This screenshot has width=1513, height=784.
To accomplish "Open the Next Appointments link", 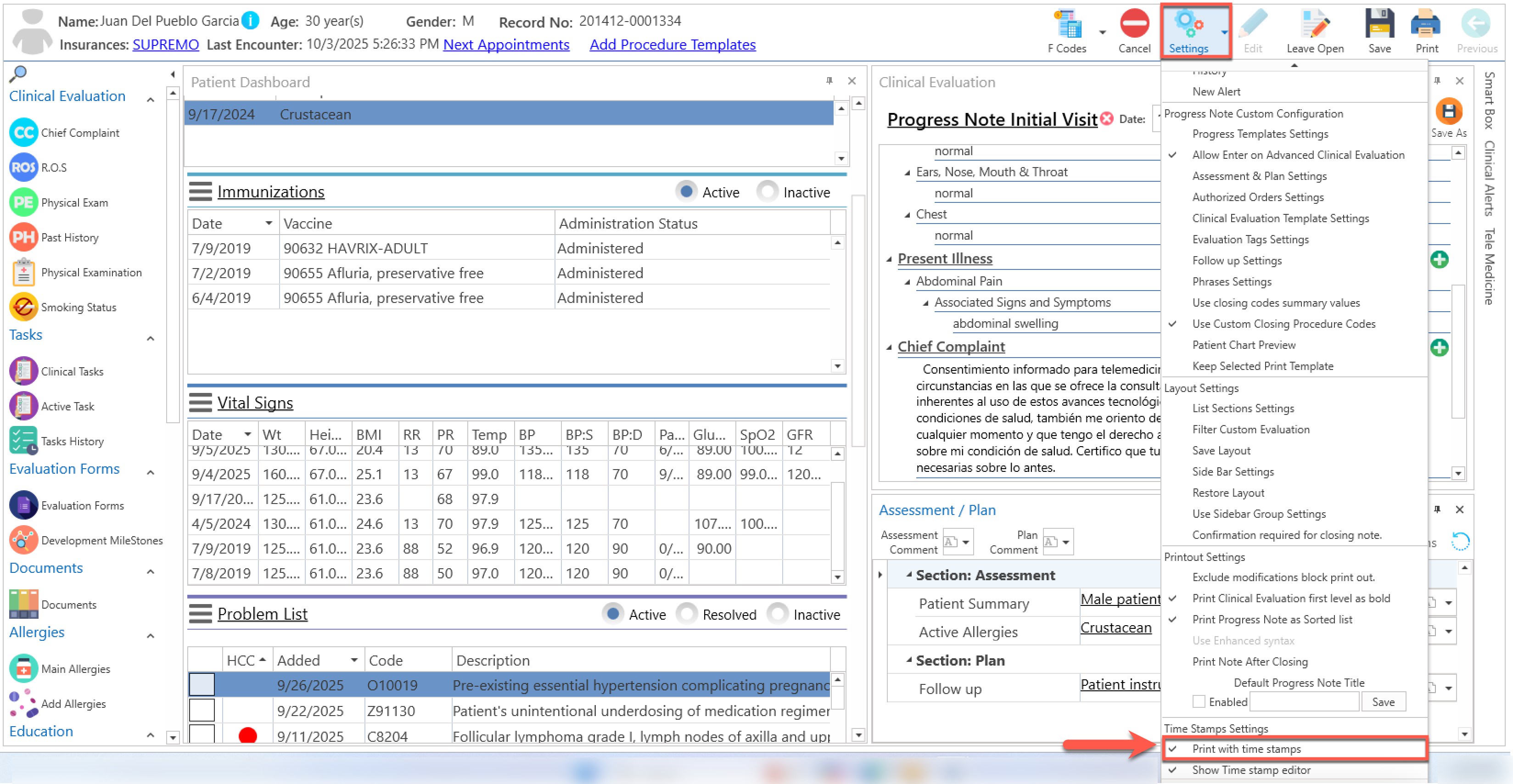I will (x=506, y=45).
